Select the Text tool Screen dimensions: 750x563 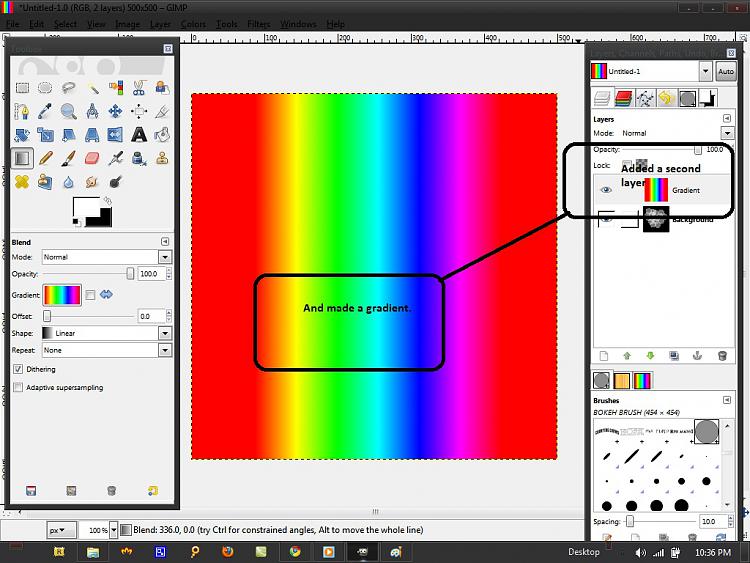pos(139,135)
